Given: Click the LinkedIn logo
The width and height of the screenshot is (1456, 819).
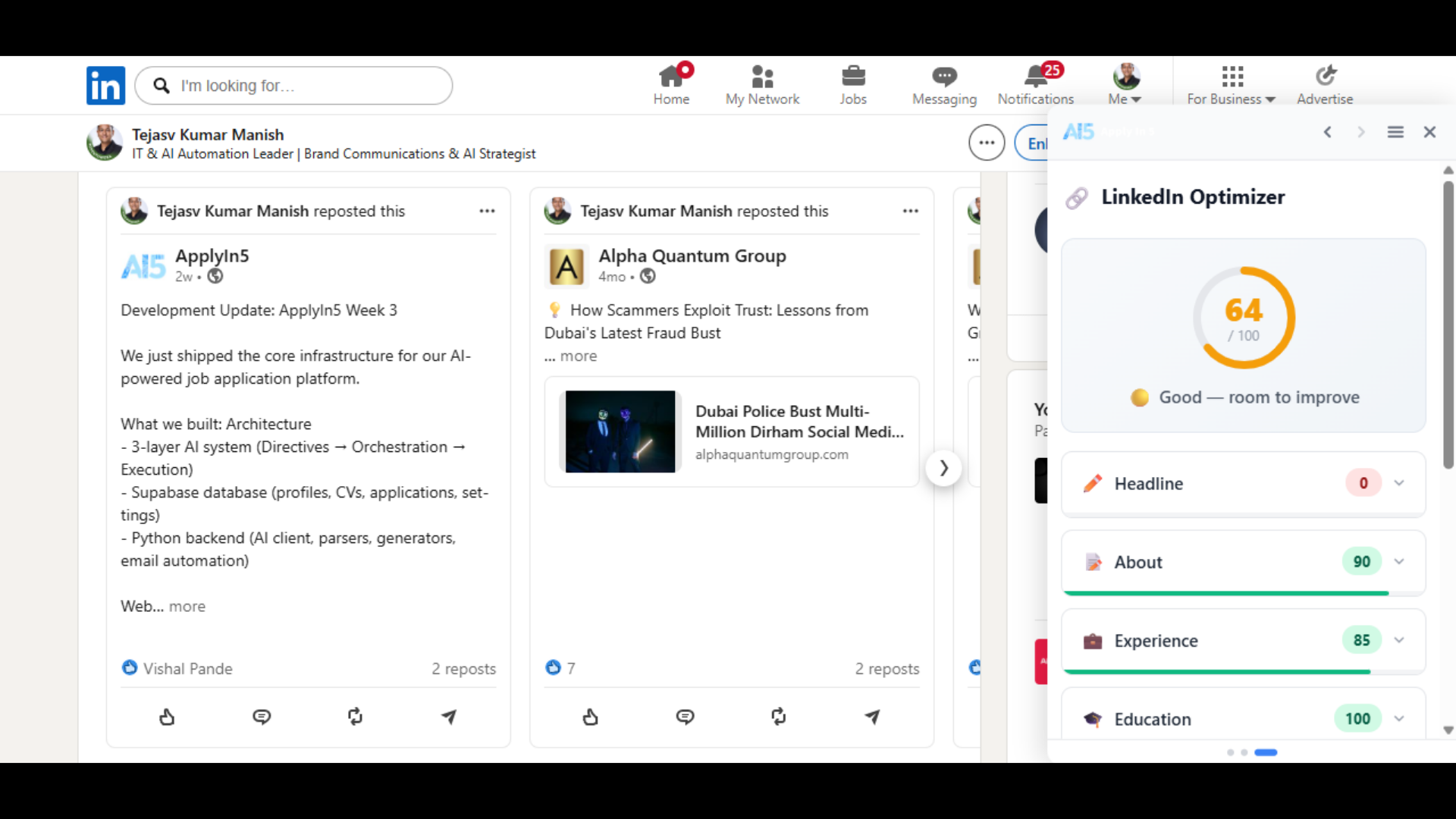Looking at the screenshot, I should [105, 85].
